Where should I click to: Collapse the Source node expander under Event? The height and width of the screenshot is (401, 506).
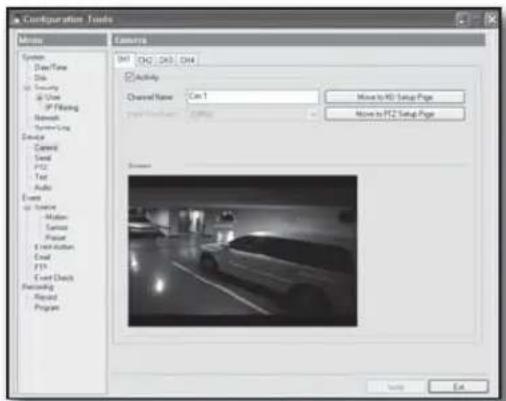27,207
